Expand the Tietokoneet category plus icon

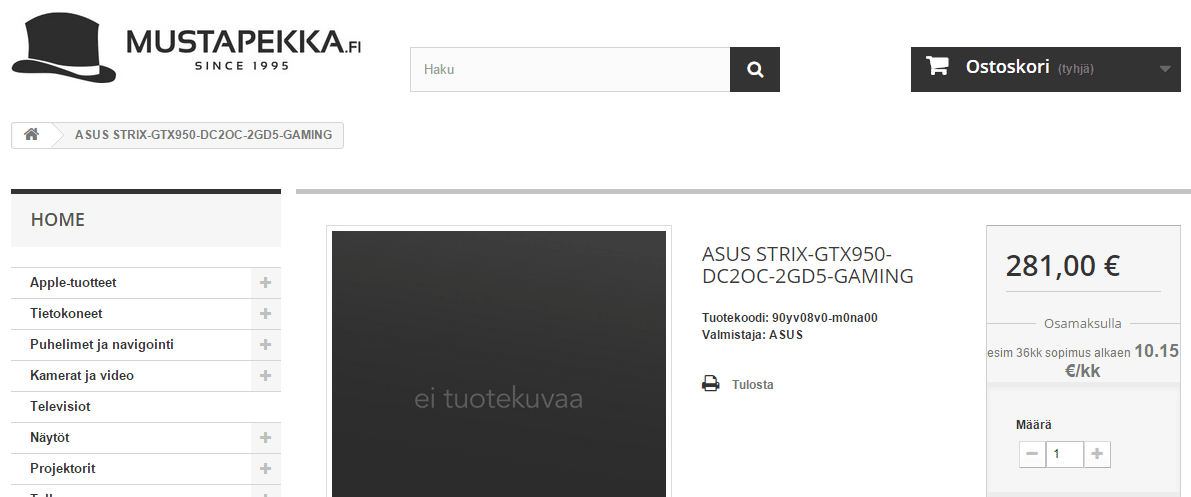pos(265,314)
